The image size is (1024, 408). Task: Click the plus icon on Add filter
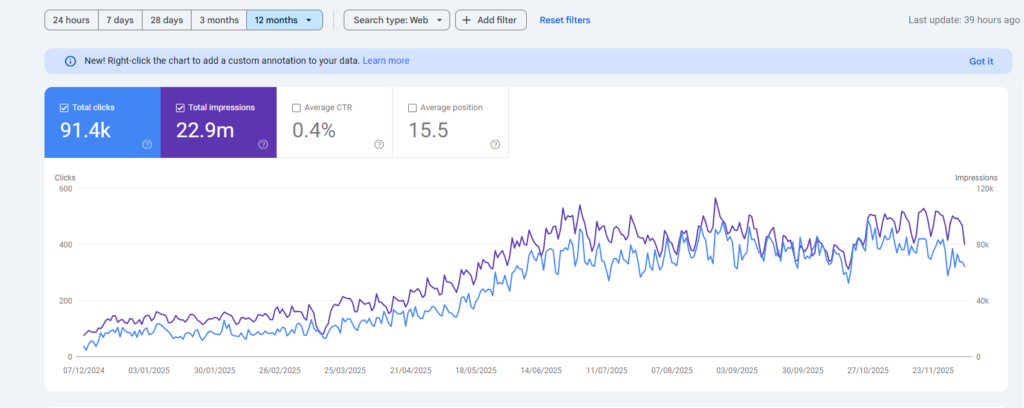[467, 20]
